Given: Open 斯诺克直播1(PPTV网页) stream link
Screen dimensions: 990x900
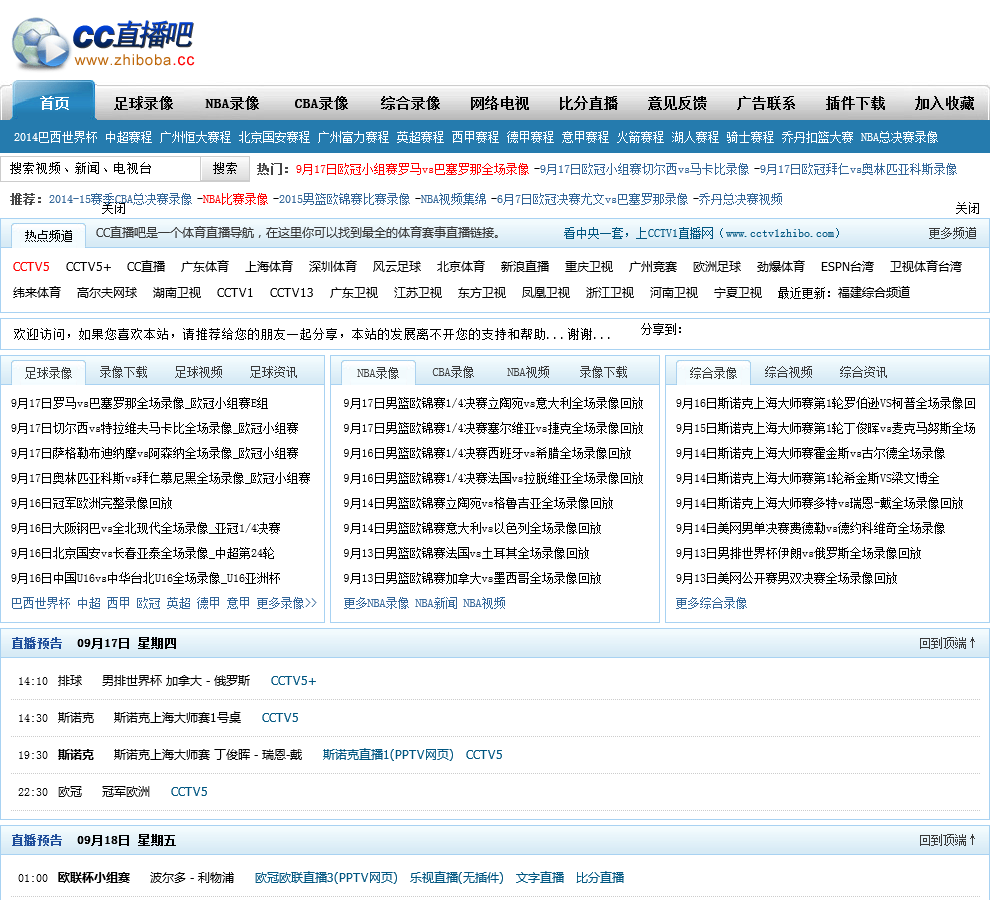Looking at the screenshot, I should [x=388, y=755].
